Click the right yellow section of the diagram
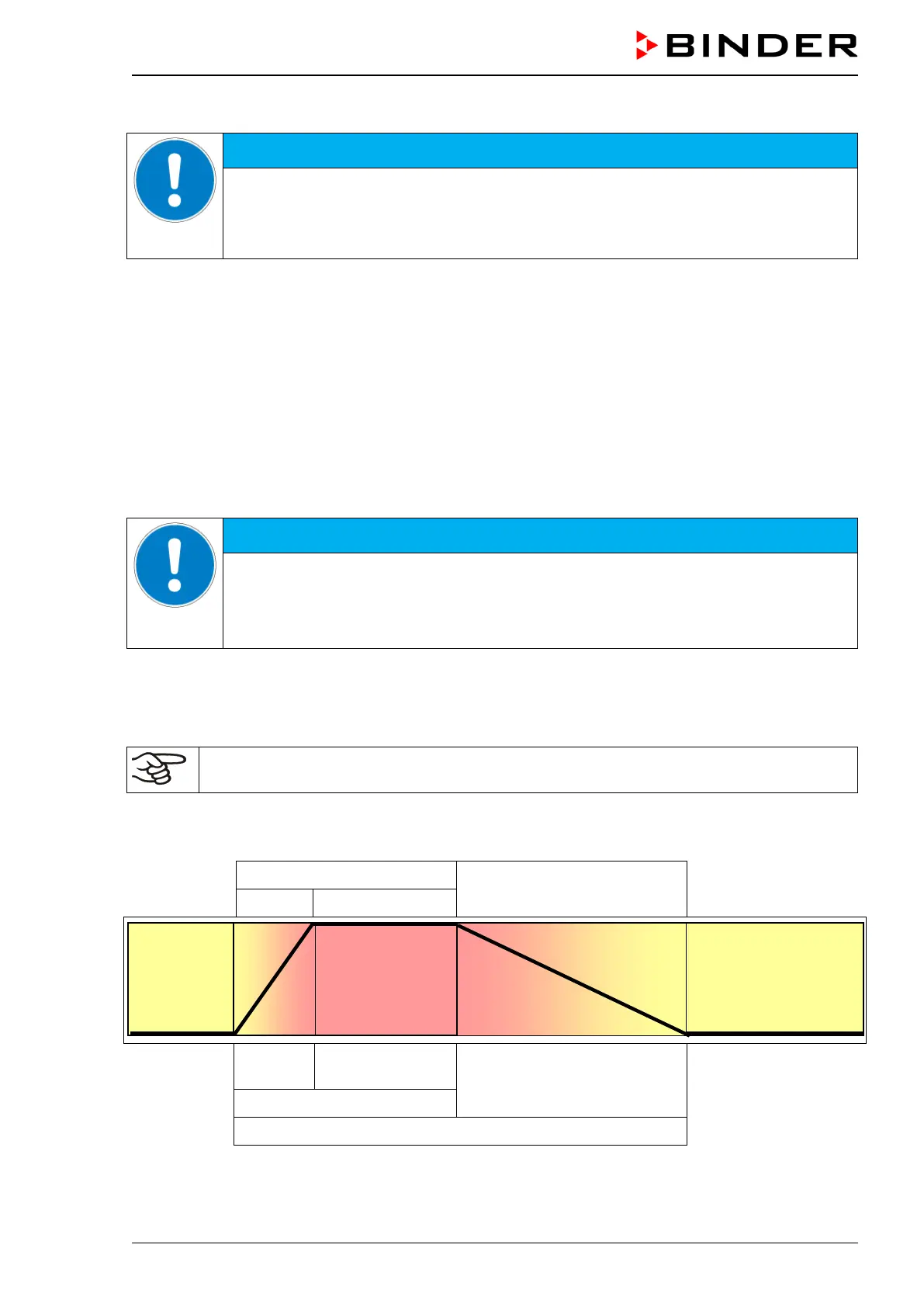924x1307 pixels. click(x=774, y=978)
